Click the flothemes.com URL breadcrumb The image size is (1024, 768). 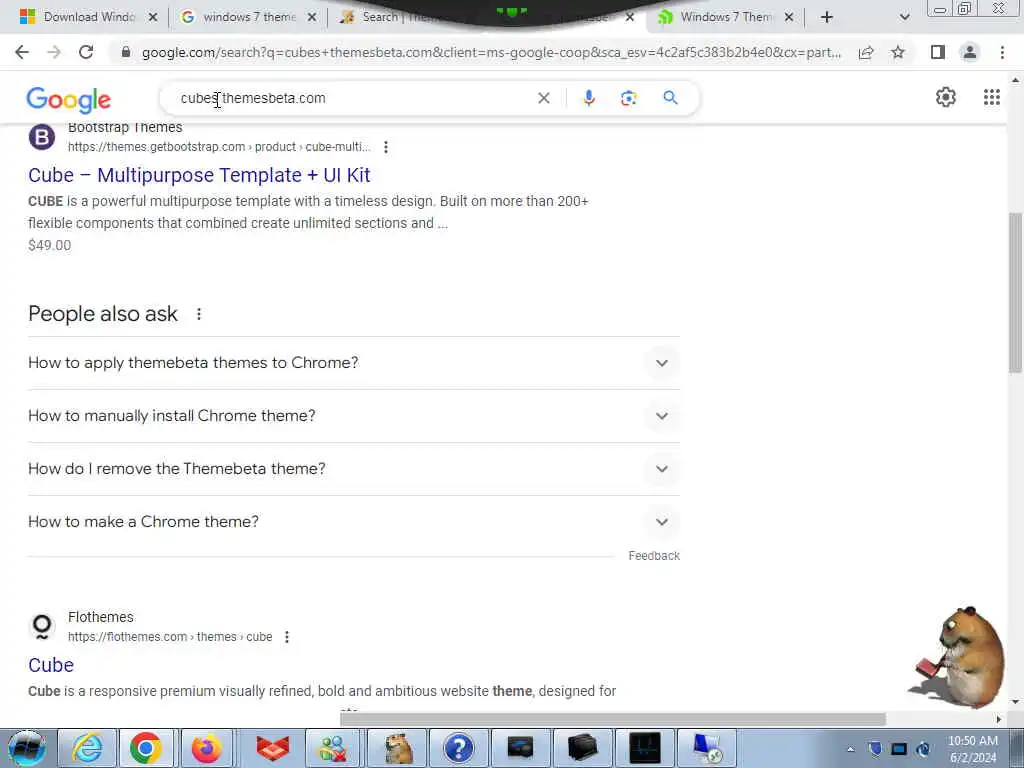[x=170, y=637]
